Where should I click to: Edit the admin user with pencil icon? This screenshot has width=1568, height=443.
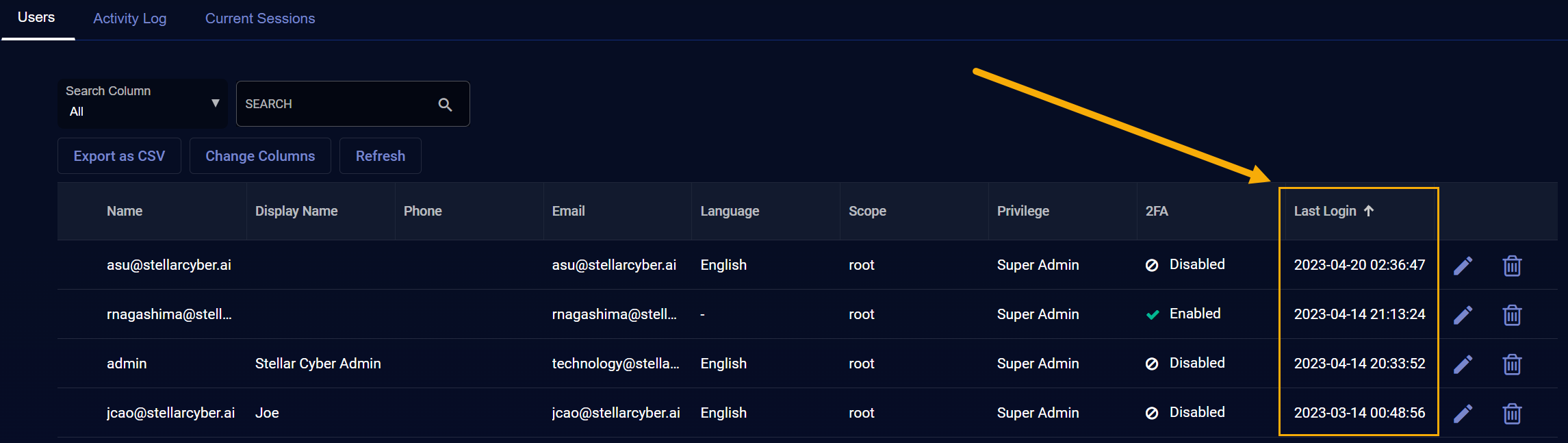1463,364
